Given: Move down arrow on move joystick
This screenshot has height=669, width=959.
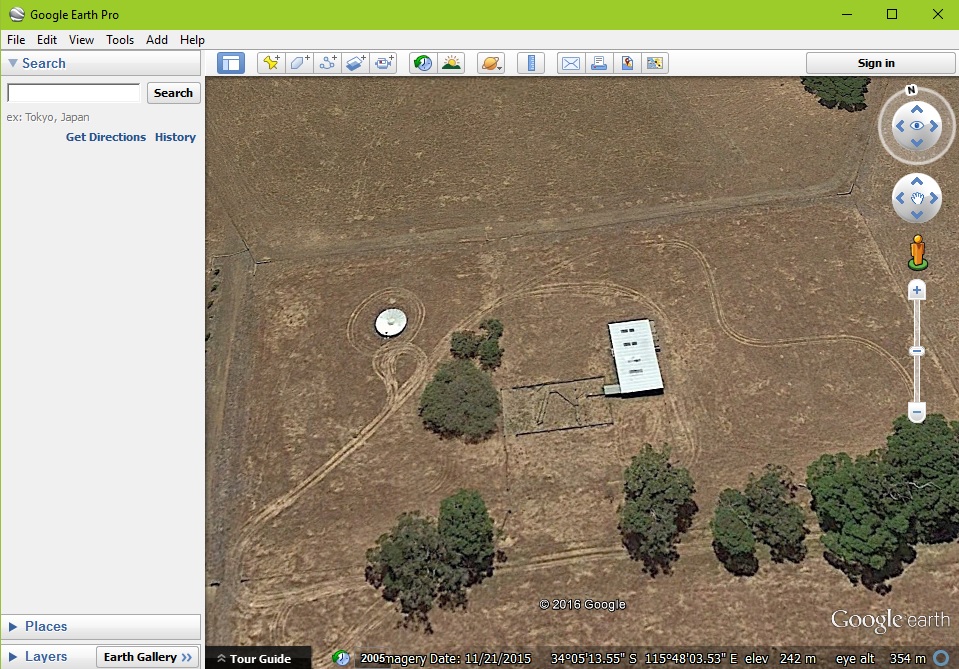Looking at the screenshot, I should click(917, 215).
